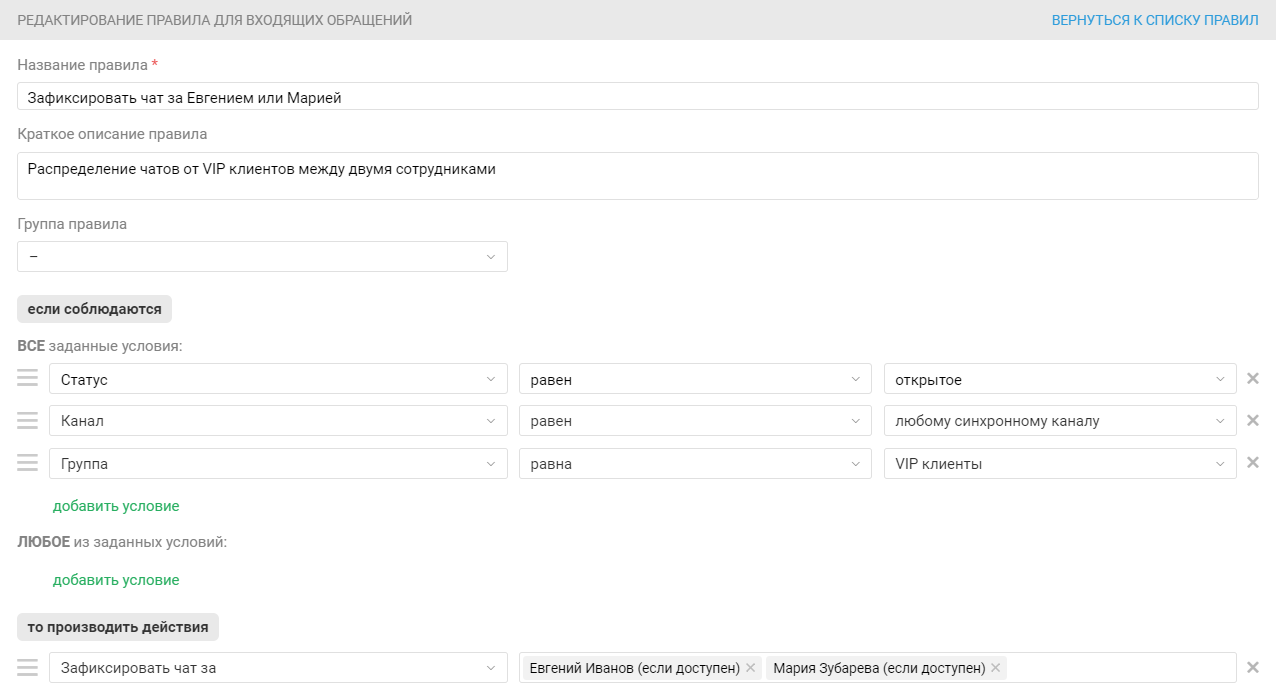Screen dimensions: 1276x700
Task: Open the Группа правила dropdown
Action: (x=262, y=257)
